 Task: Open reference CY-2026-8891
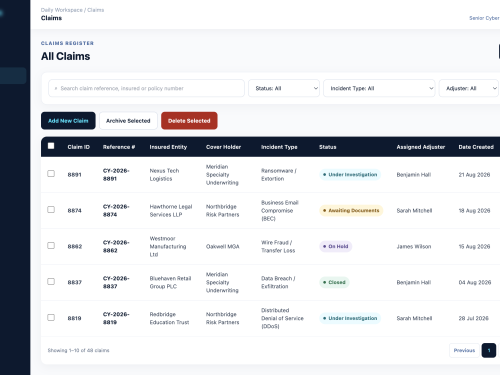click(x=116, y=175)
